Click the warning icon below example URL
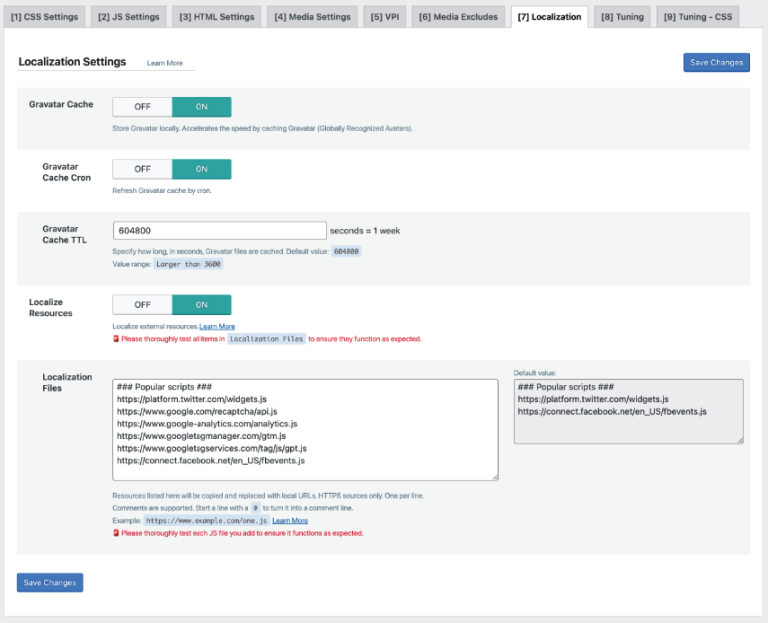The image size is (768, 623). tap(116, 533)
